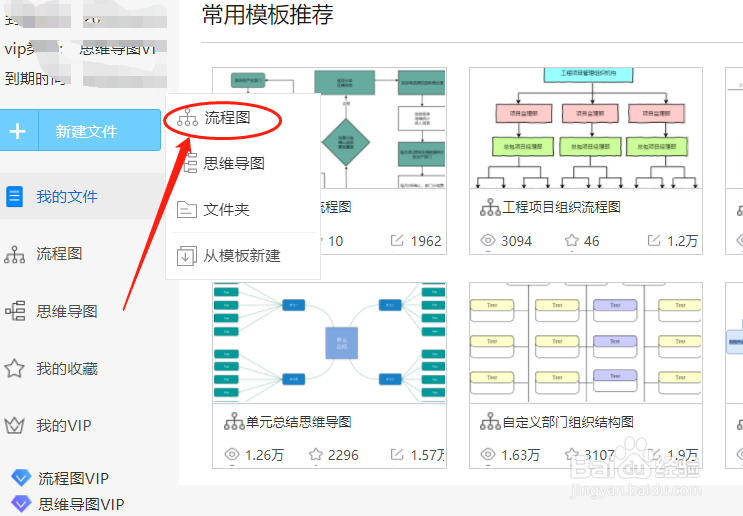The height and width of the screenshot is (516, 743).
Task: Click the 自定义部门组织结构图 template title
Action: [x=568, y=422]
